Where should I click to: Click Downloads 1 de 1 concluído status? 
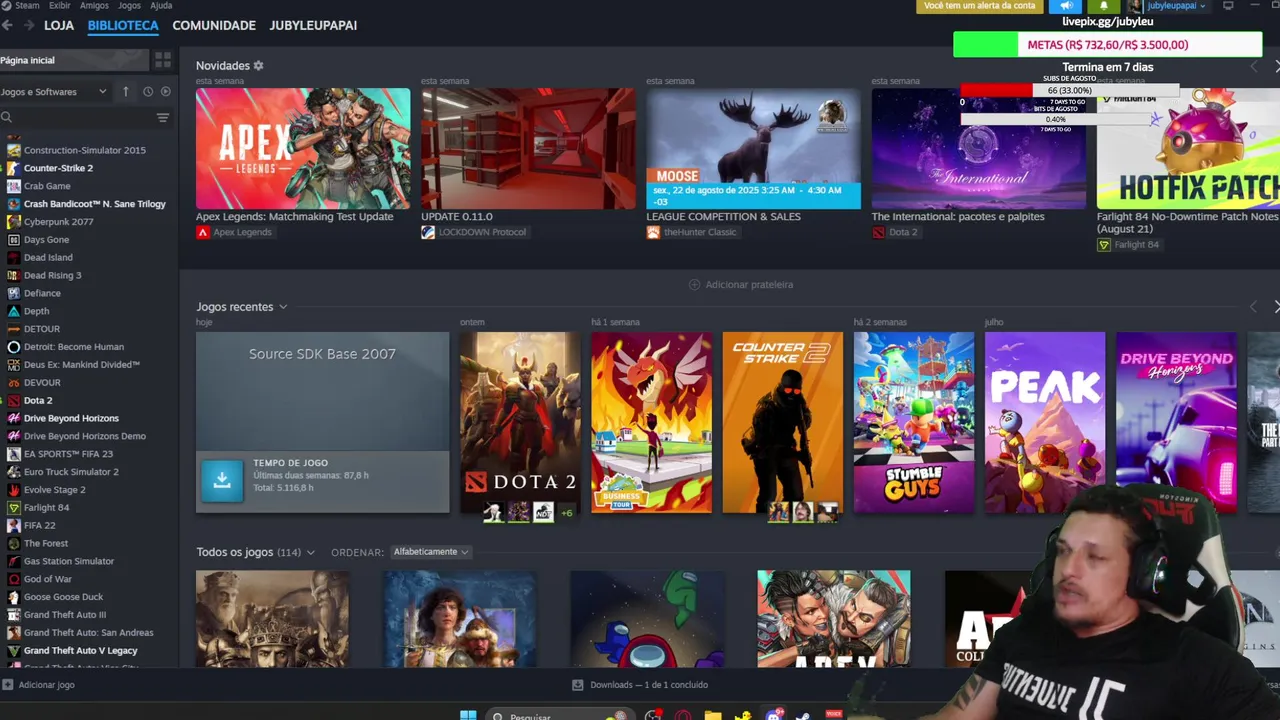(649, 685)
